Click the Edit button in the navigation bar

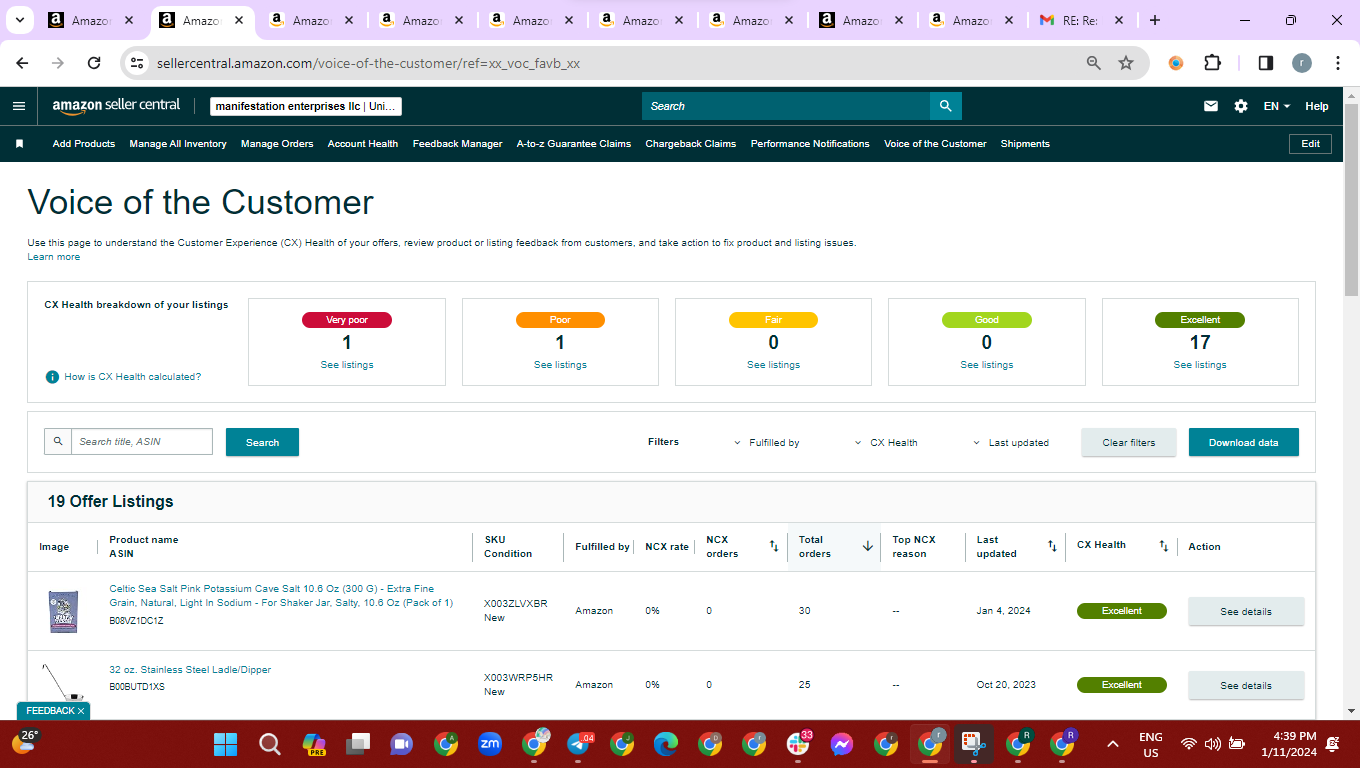1311,144
